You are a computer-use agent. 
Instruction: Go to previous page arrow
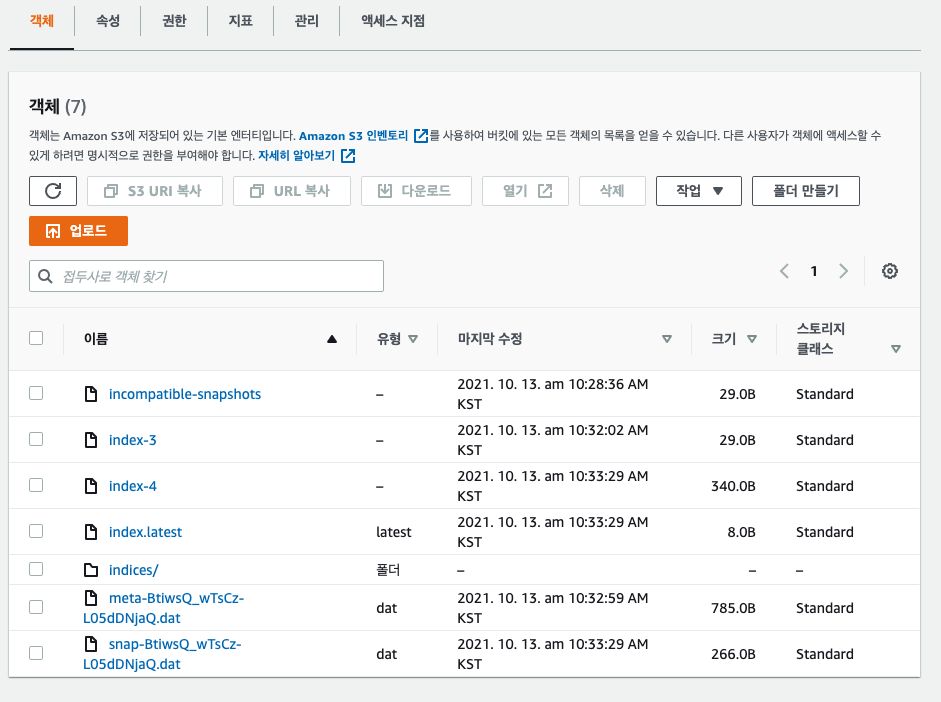pyautogui.click(x=784, y=271)
